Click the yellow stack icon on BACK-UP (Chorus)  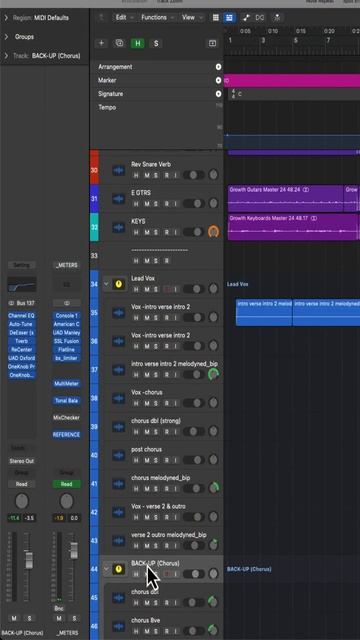(119, 569)
